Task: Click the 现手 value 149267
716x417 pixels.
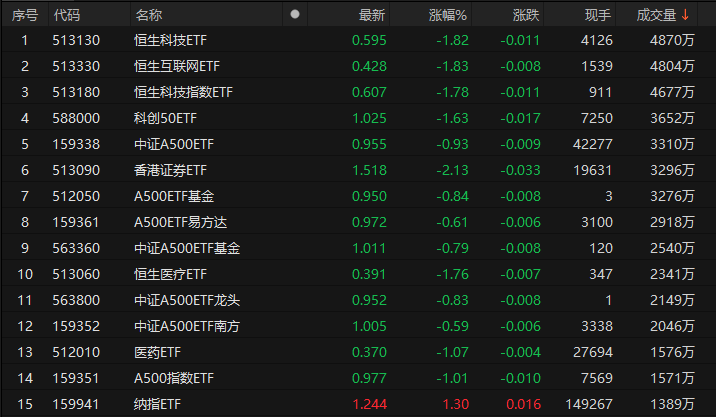Action: tap(589, 405)
